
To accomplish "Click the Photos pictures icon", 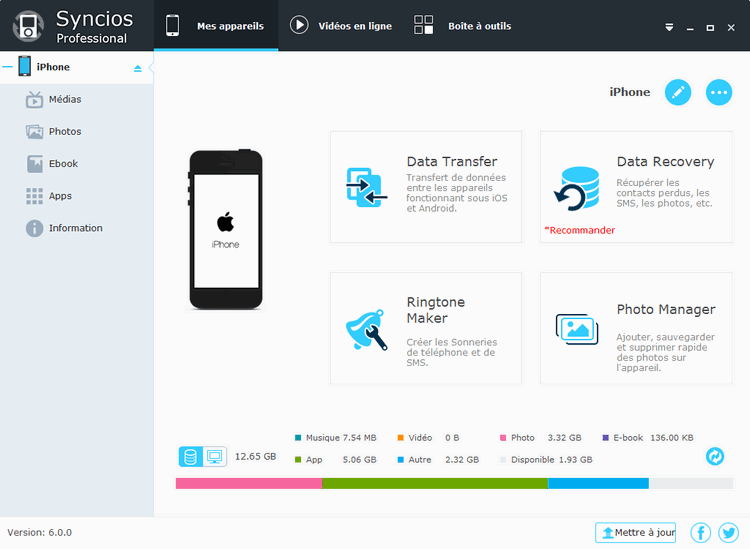I will point(34,132).
